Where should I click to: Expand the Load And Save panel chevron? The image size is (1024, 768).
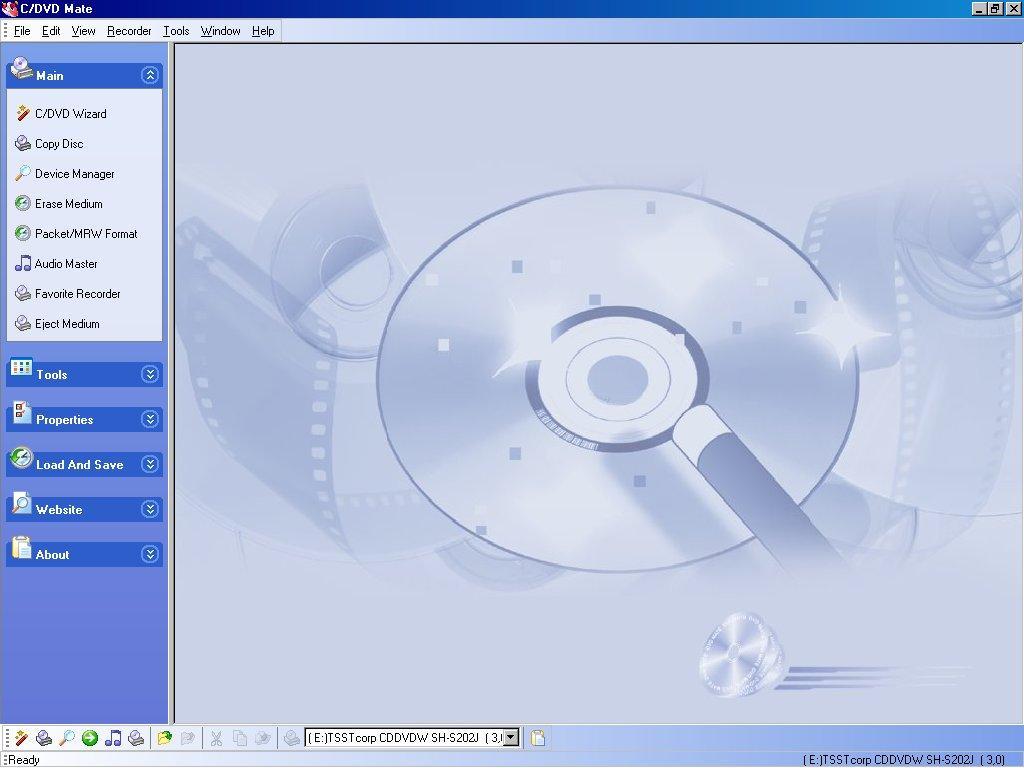[x=150, y=464]
